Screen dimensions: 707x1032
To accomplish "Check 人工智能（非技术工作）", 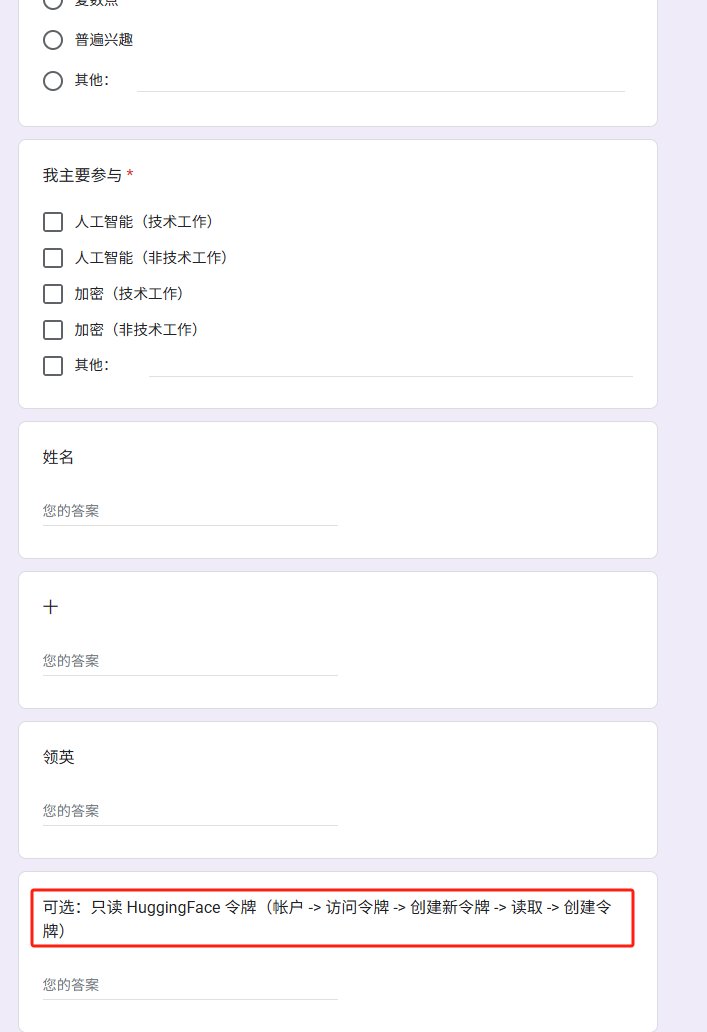I will (53, 258).
